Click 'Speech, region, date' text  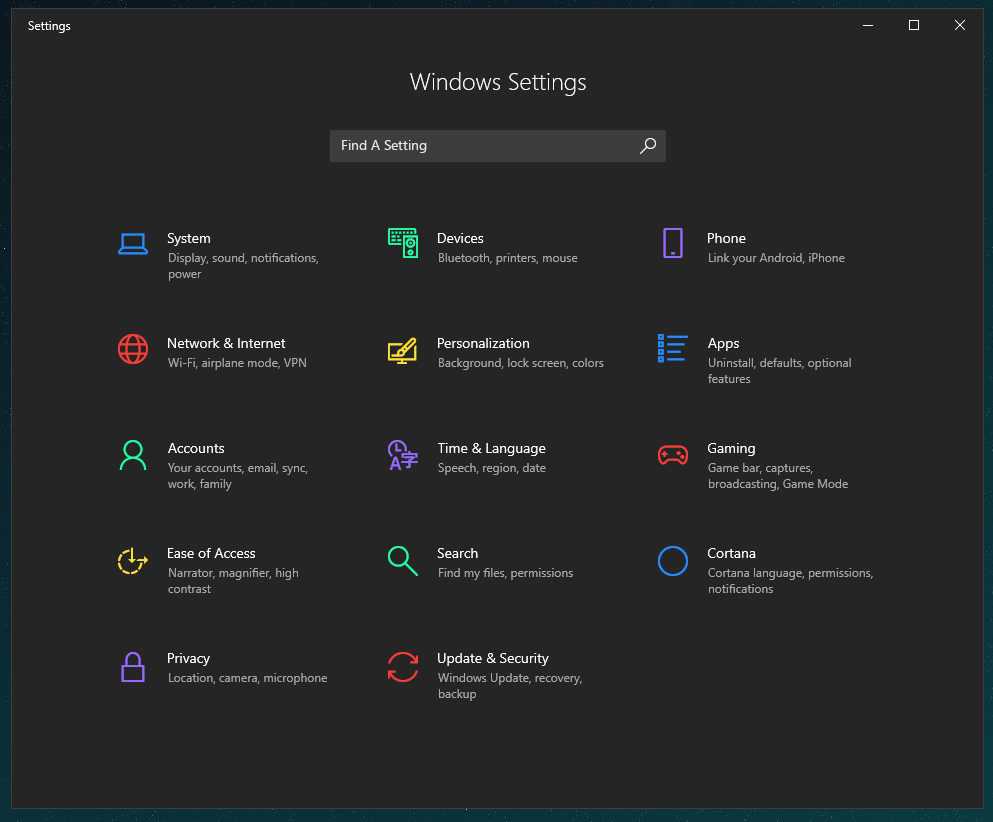pyautogui.click(x=491, y=469)
